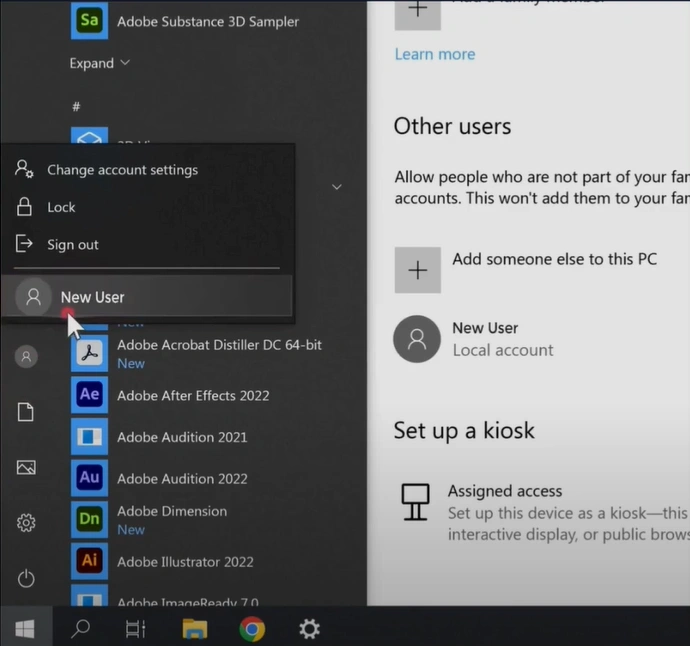Open File Explorer from the taskbar

tap(195, 628)
